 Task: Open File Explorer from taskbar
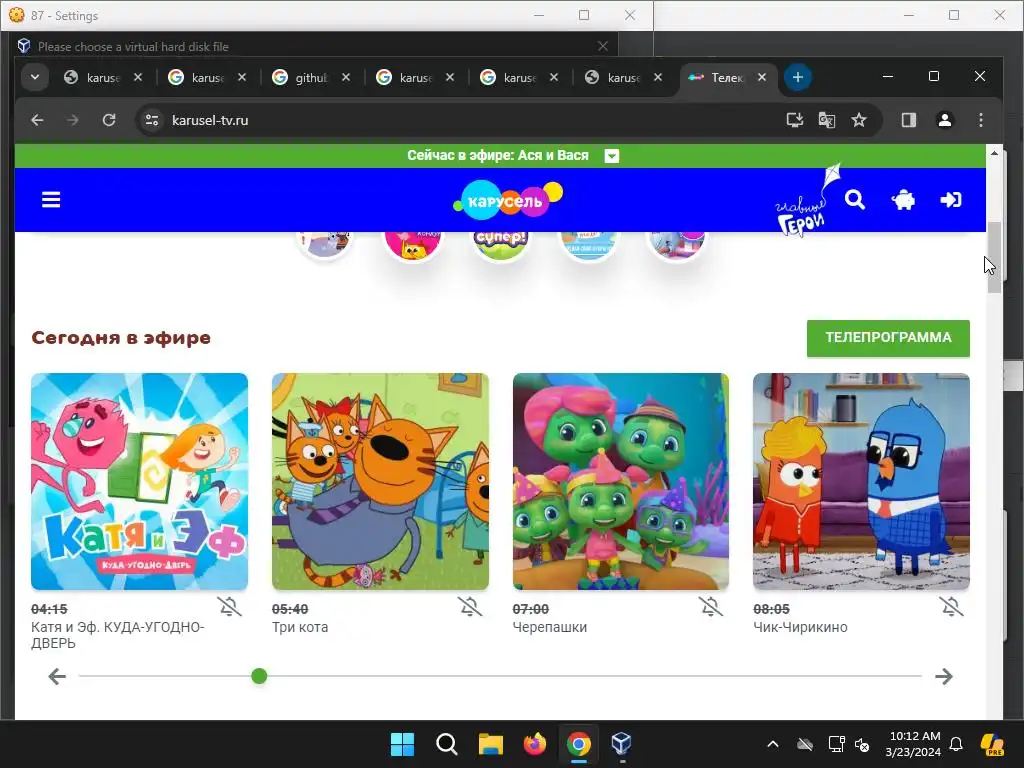[x=490, y=744]
